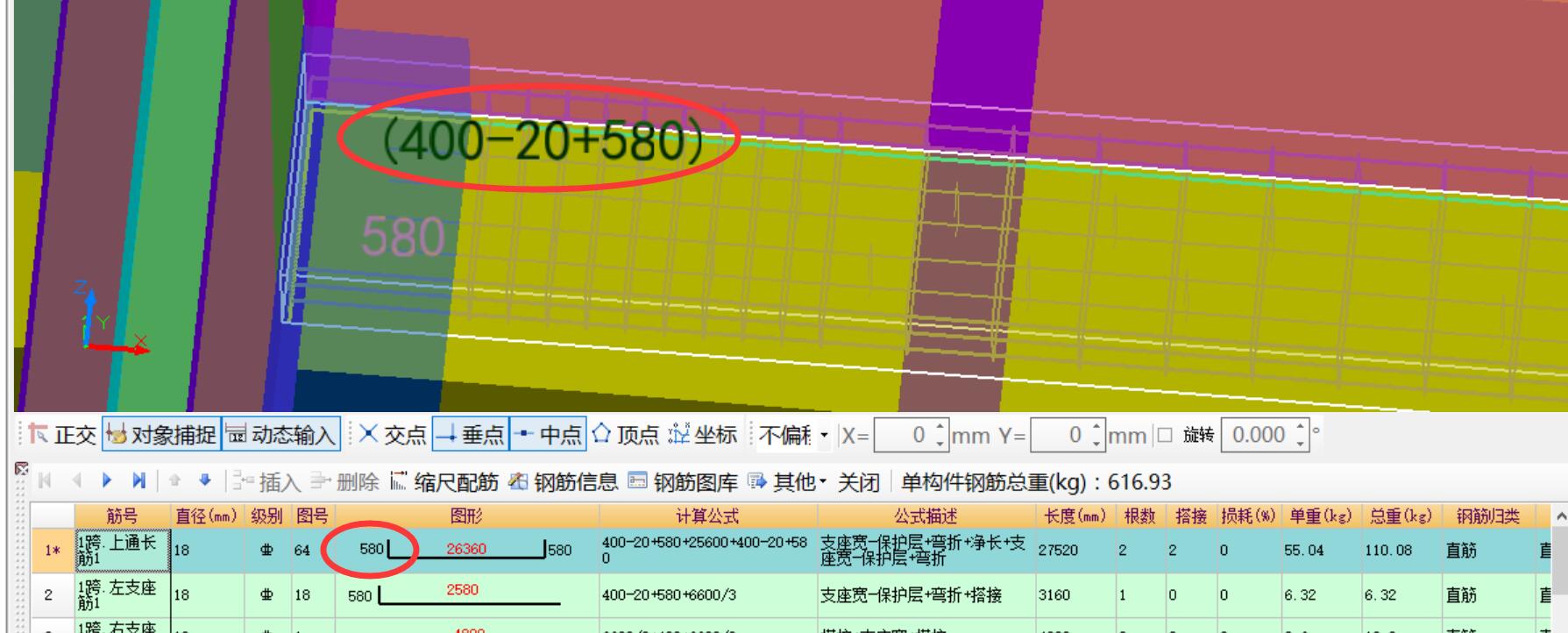The width and height of the screenshot is (1568, 633).
Task: Click the 根数 column header
Action: click(x=1139, y=516)
